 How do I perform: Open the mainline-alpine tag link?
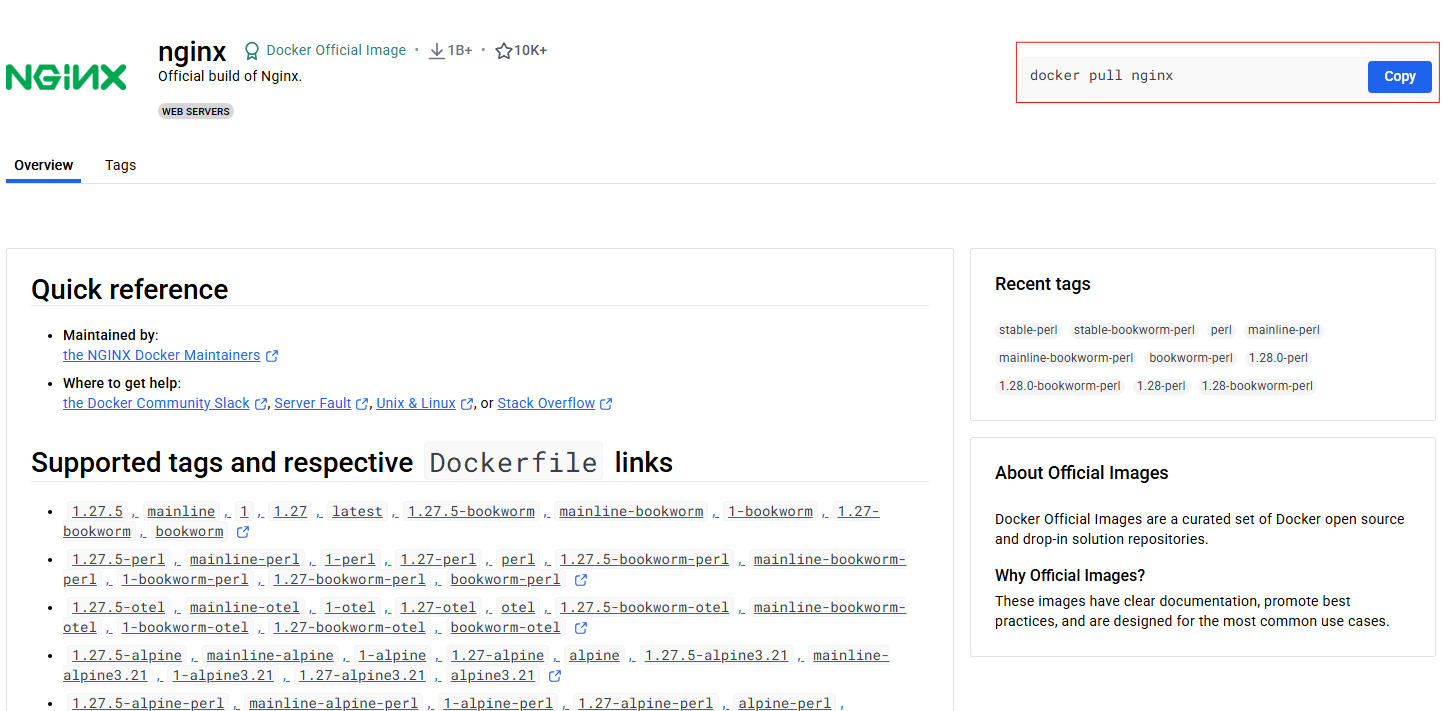[270, 656]
